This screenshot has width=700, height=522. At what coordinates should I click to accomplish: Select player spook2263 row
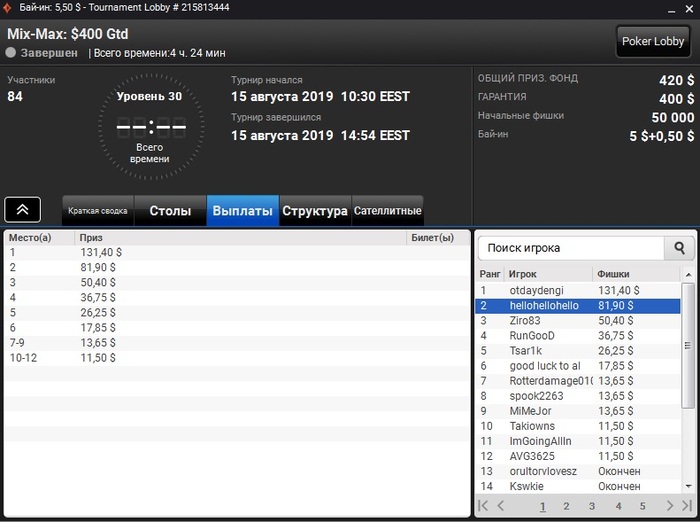[578, 396]
